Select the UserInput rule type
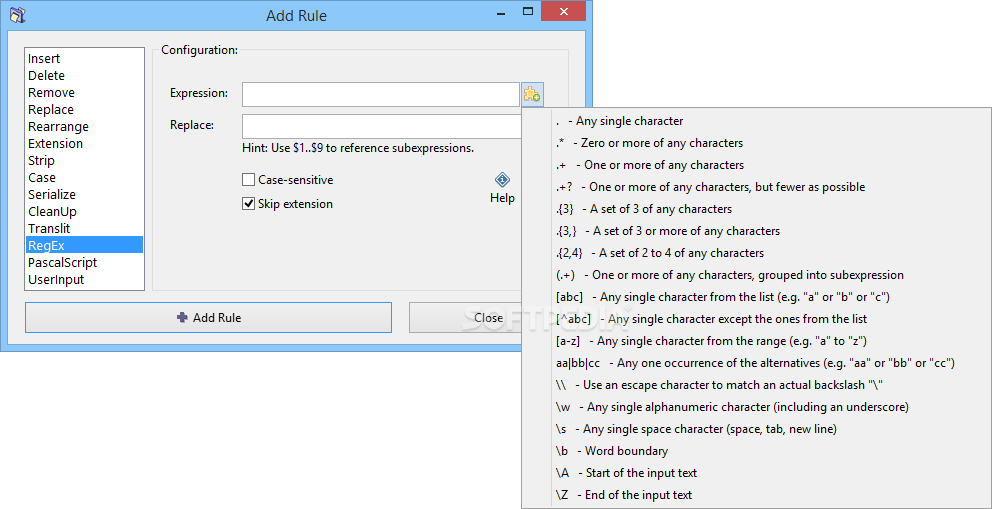 click(84, 279)
